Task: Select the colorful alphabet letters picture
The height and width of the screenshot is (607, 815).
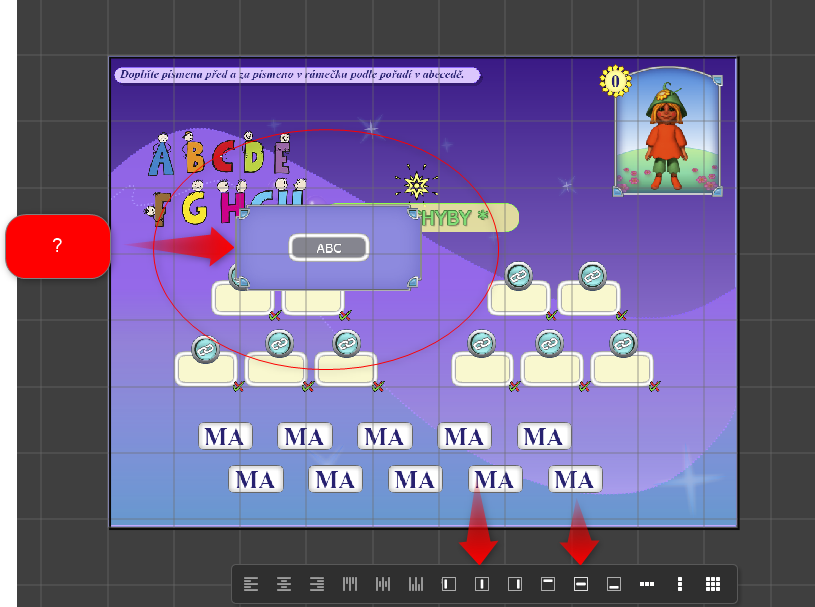Action: [x=225, y=177]
